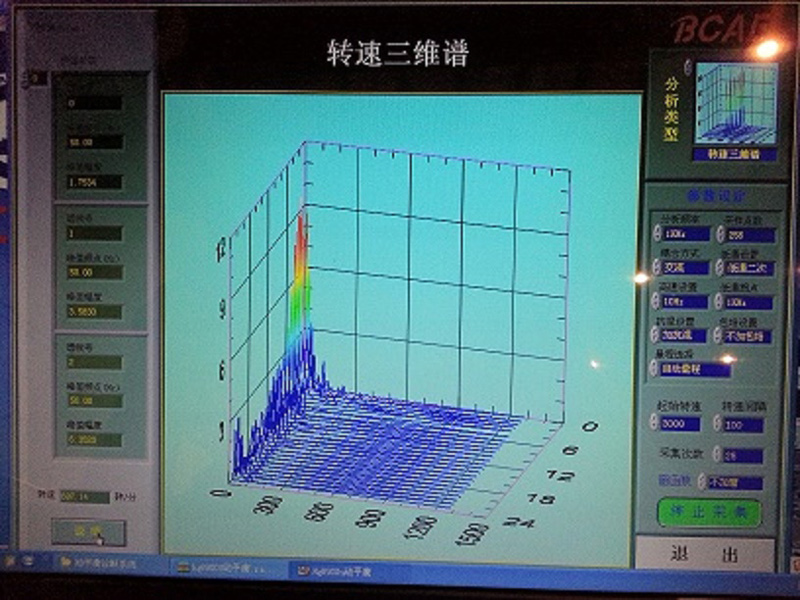Click the stepper beside the 分析频率 field
The image size is (800, 600).
(x=658, y=233)
